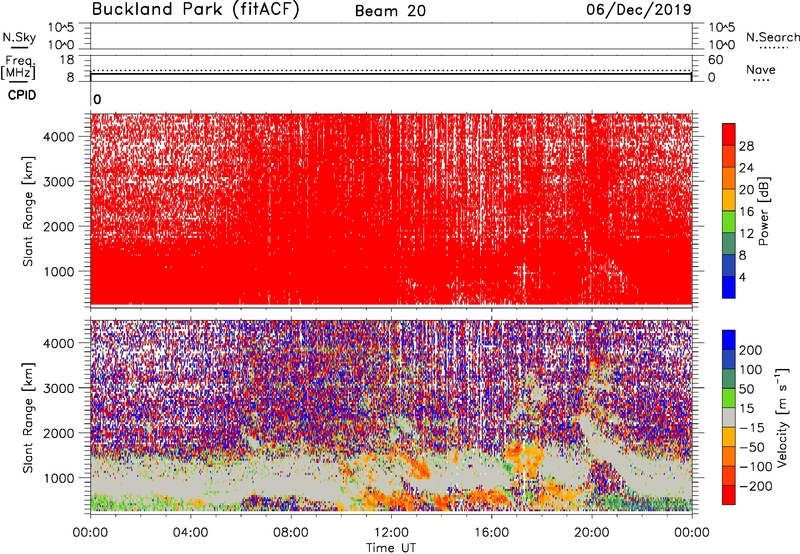
Task: Click the 2000 tick on power panel
Action: pos(58,226)
